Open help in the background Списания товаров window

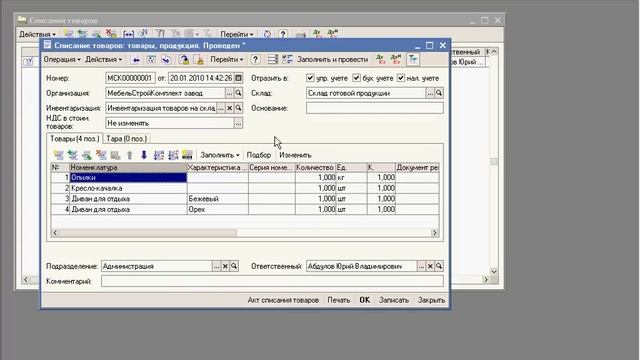coord(283,34)
